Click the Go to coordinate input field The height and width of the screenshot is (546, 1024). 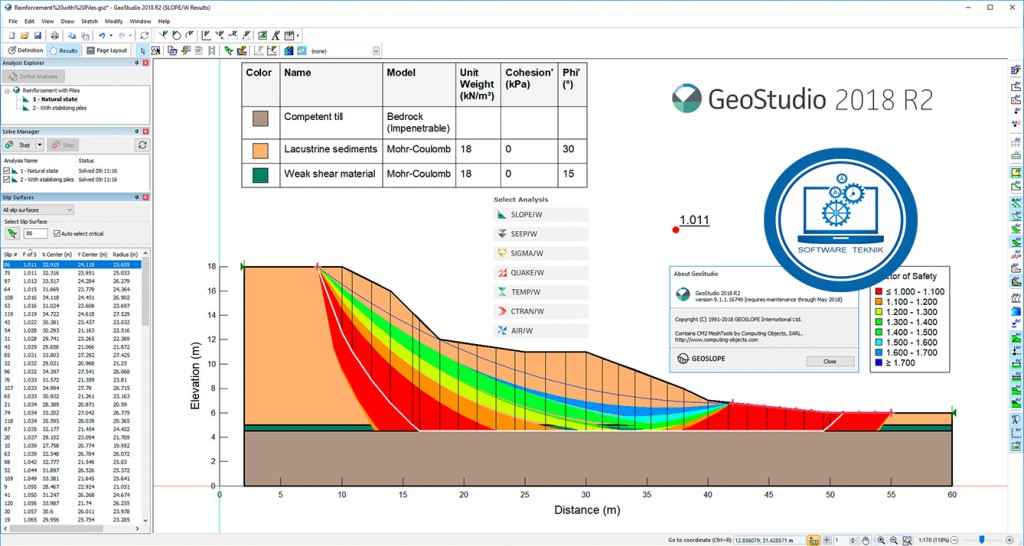pos(769,540)
